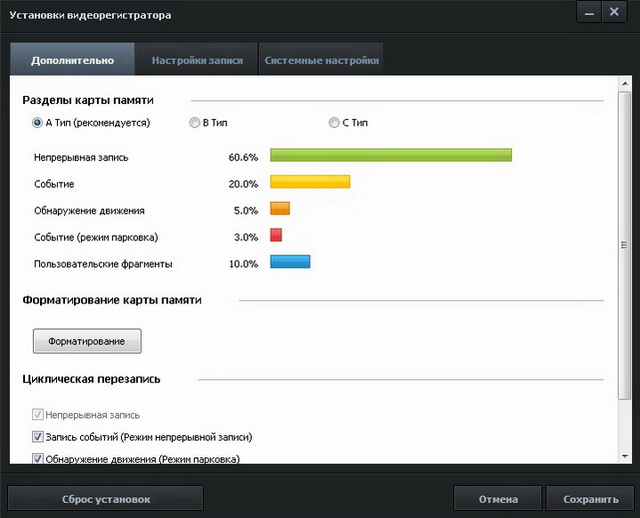This screenshot has height=518, width=640.
Task: Click the 60.6% value
Action: tap(243, 157)
